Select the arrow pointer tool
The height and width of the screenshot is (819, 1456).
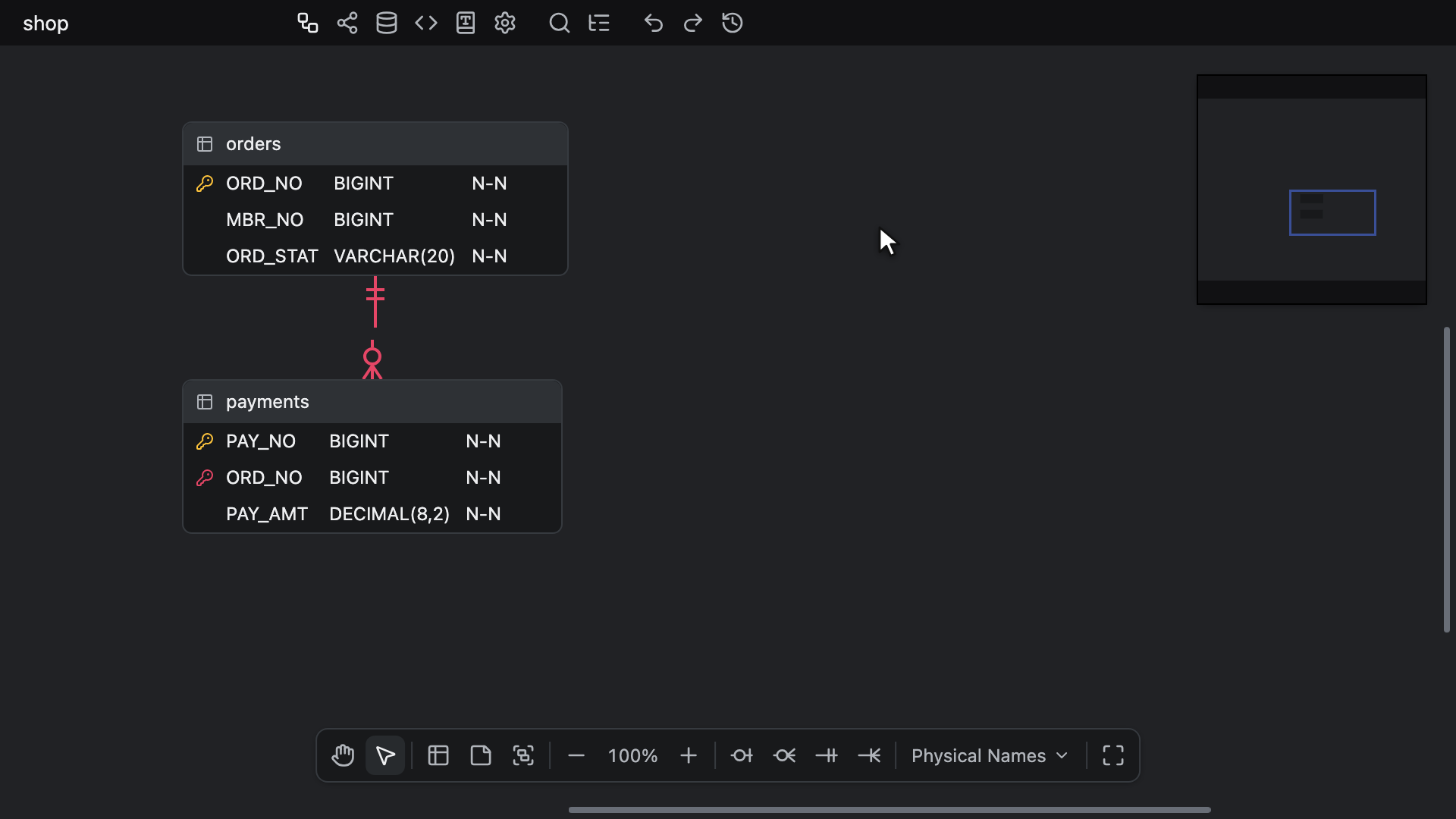click(x=385, y=755)
